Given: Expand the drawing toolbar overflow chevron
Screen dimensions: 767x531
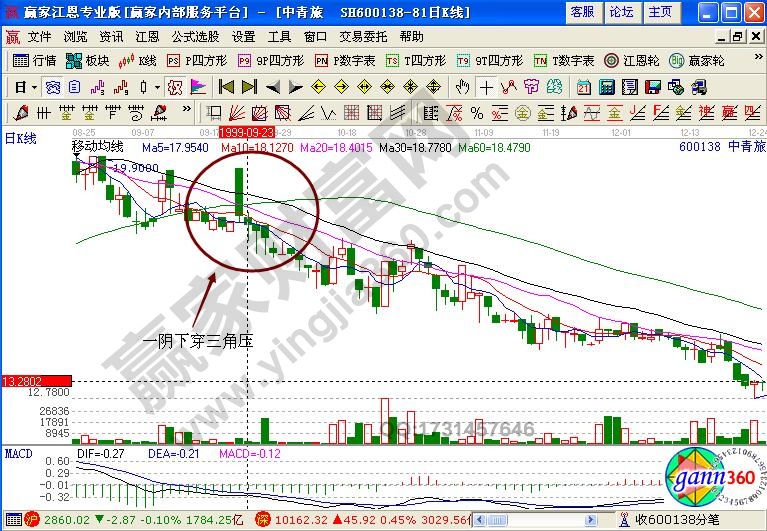Looking at the screenshot, I should click(186, 111).
